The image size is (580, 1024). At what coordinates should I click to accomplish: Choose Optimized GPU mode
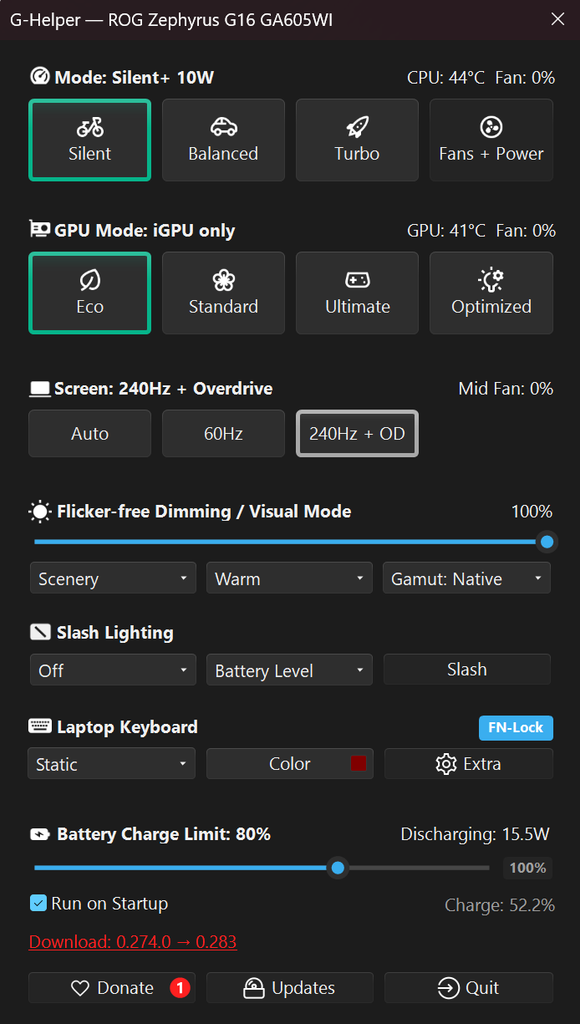[491, 293]
